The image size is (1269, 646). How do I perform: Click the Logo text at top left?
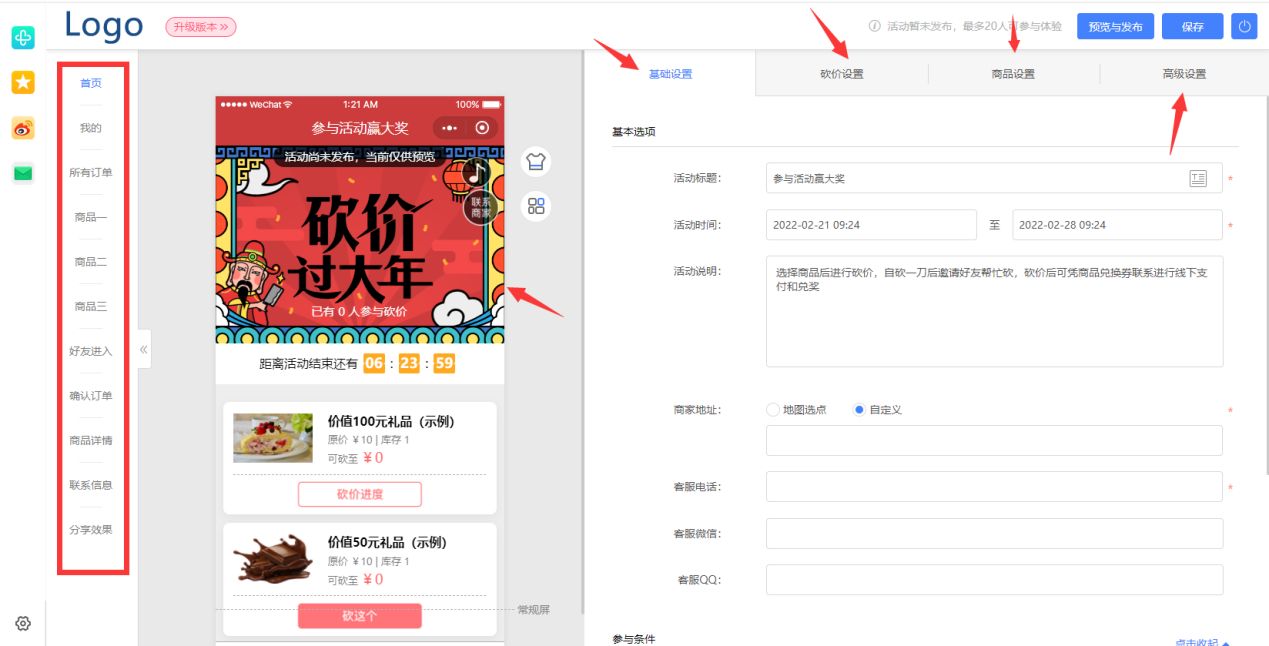click(x=104, y=26)
